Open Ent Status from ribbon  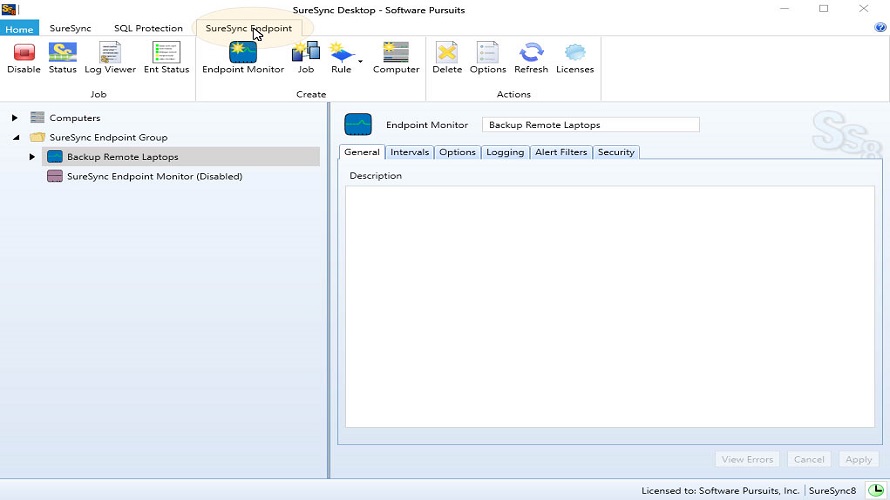click(166, 58)
